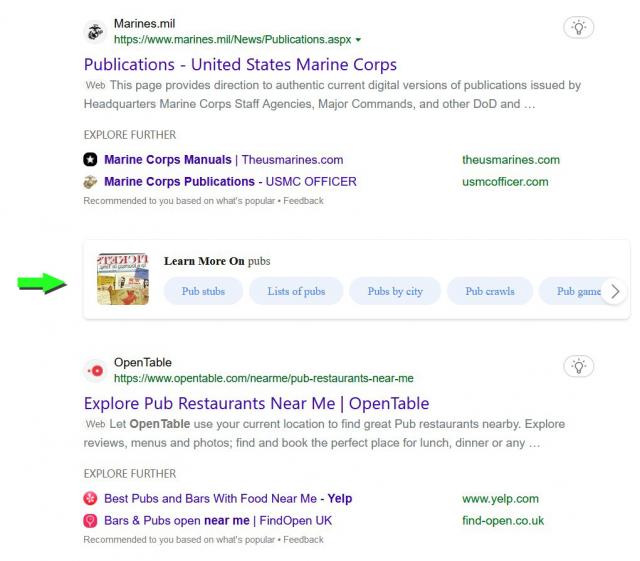The image size is (640, 561).
Task: Expand more pub topics with the right chevron
Action: 615,291
